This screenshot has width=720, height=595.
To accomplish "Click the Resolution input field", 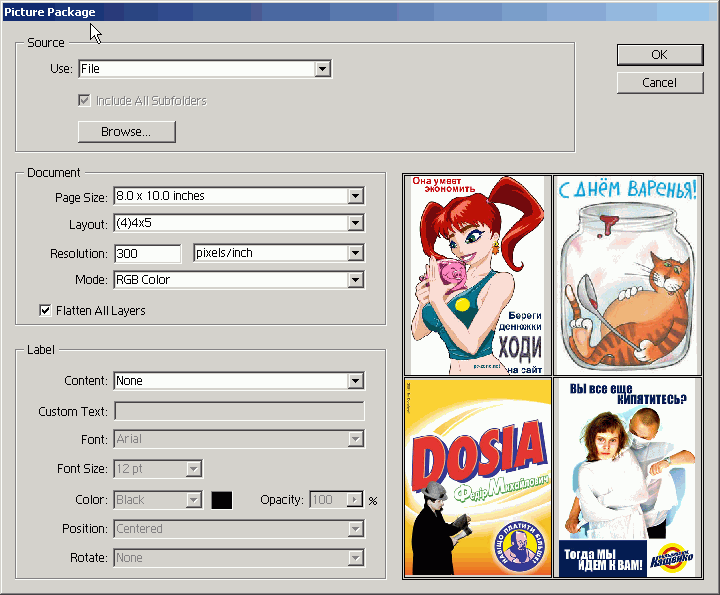I will click(147, 253).
